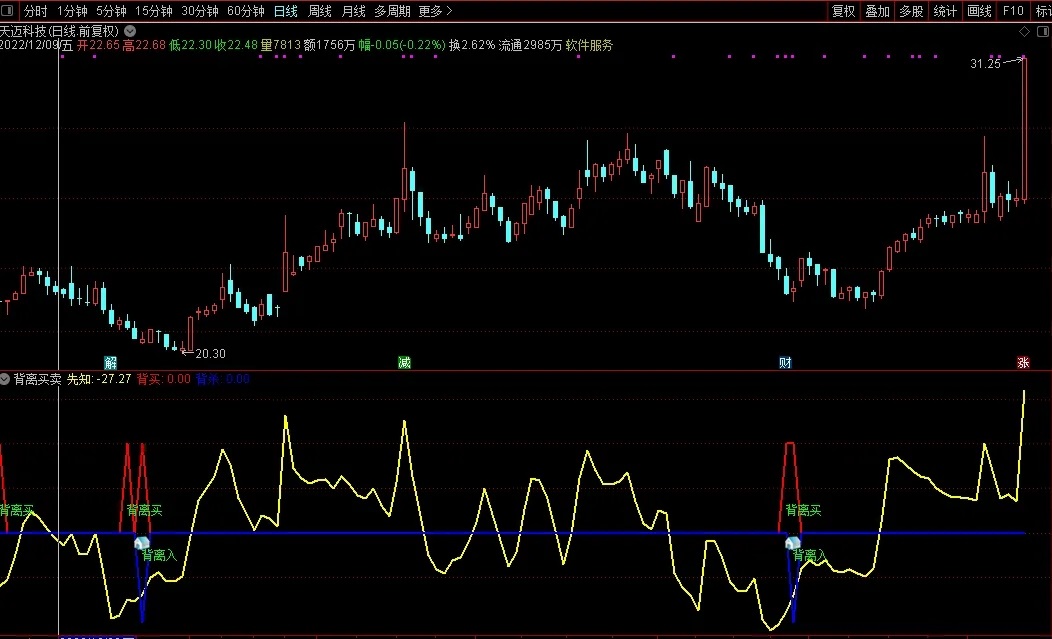
Task: Select the 画线 drawing tool button
Action: (980, 11)
